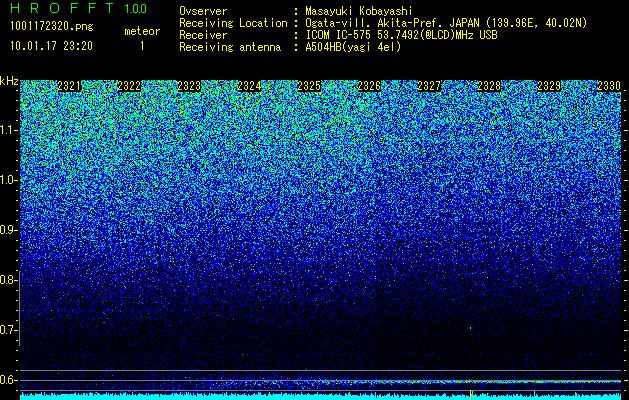Click the antenna text A504HB(yagi 4el)
Screen dimensions: 629x400
[x=353, y=47]
